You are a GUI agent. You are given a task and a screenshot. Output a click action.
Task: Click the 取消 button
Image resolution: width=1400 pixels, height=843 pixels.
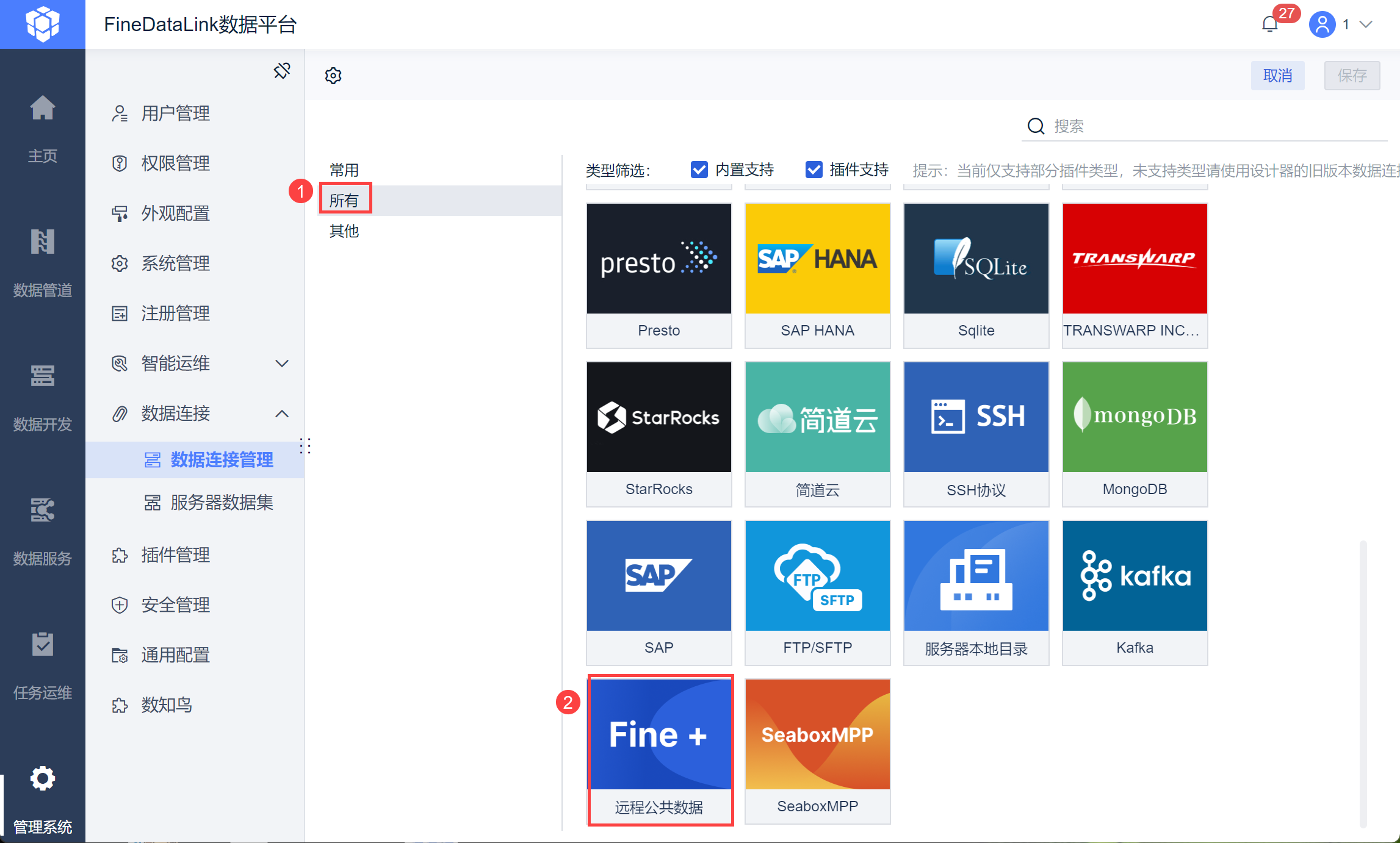point(1277,76)
